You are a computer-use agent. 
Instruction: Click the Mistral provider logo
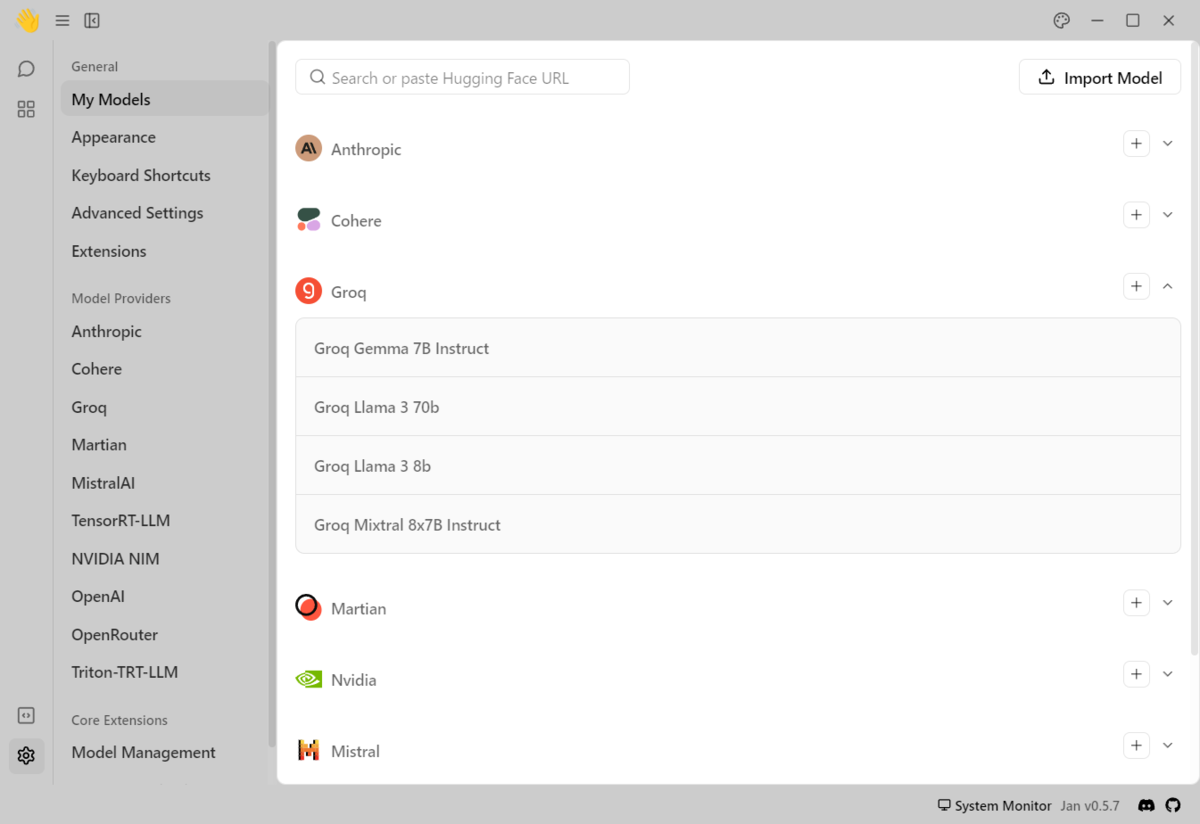coord(308,750)
